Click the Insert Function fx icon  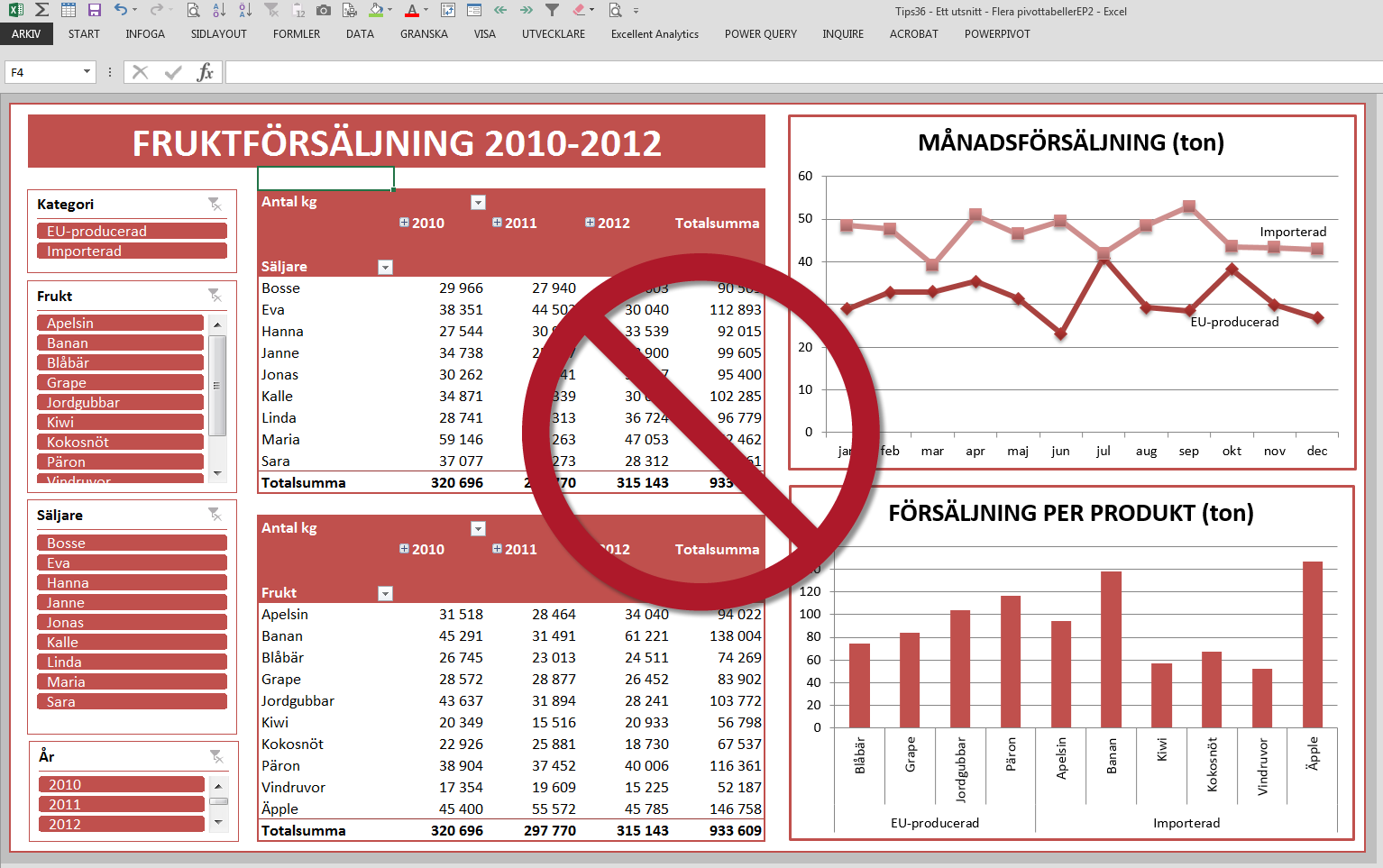coord(206,72)
